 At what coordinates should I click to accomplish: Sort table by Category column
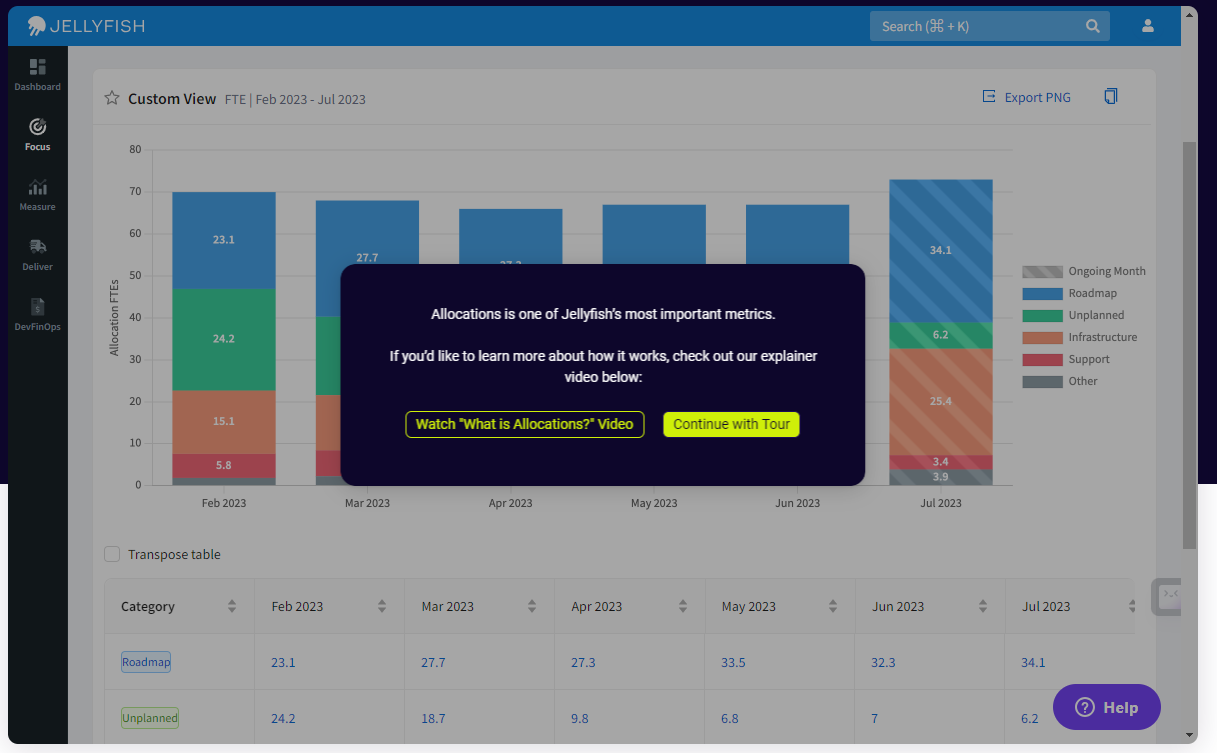click(232, 606)
